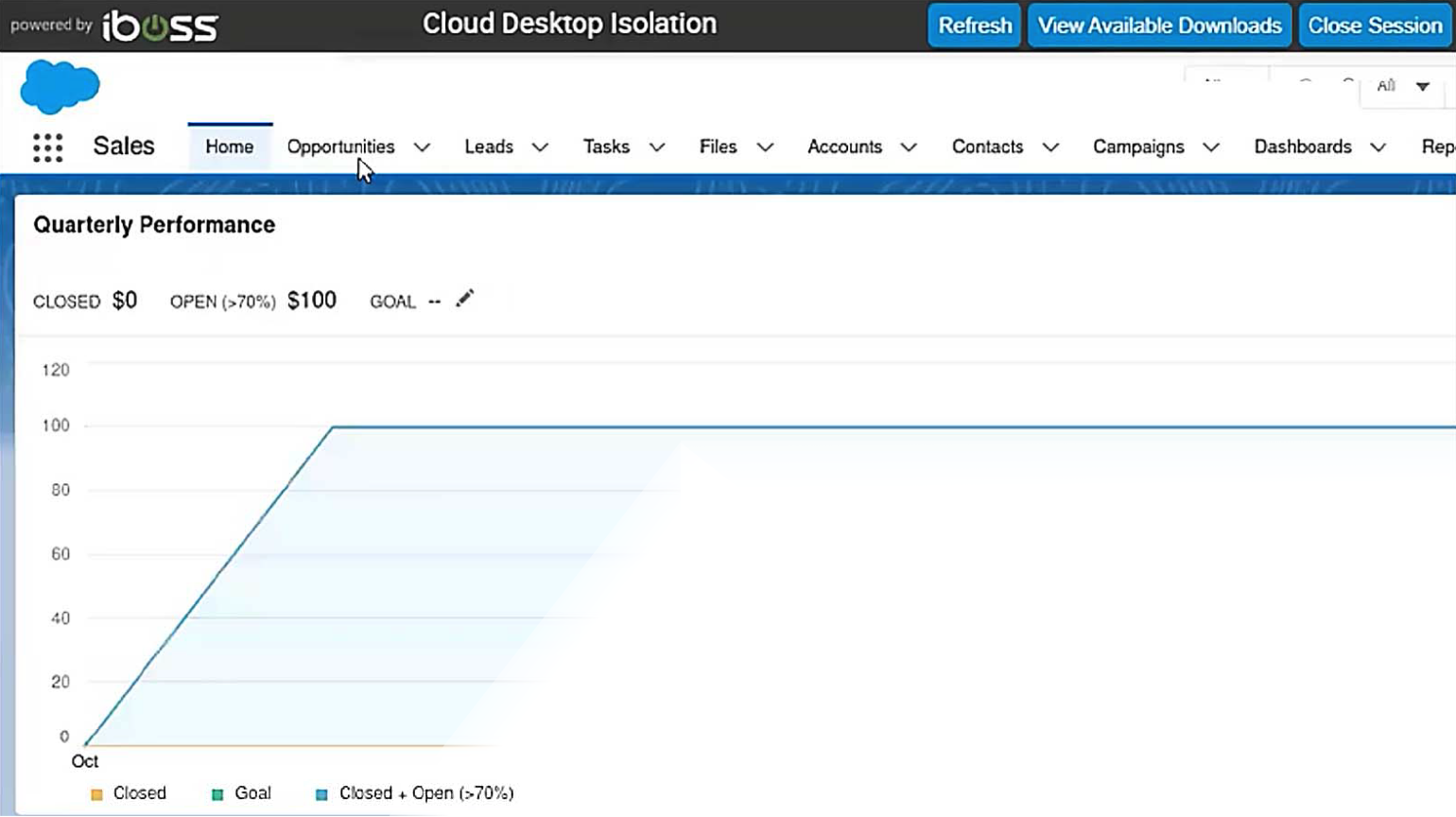Screen dimensions: 1456x817
Task: Open the Dashboards tab
Action: pos(1303,147)
